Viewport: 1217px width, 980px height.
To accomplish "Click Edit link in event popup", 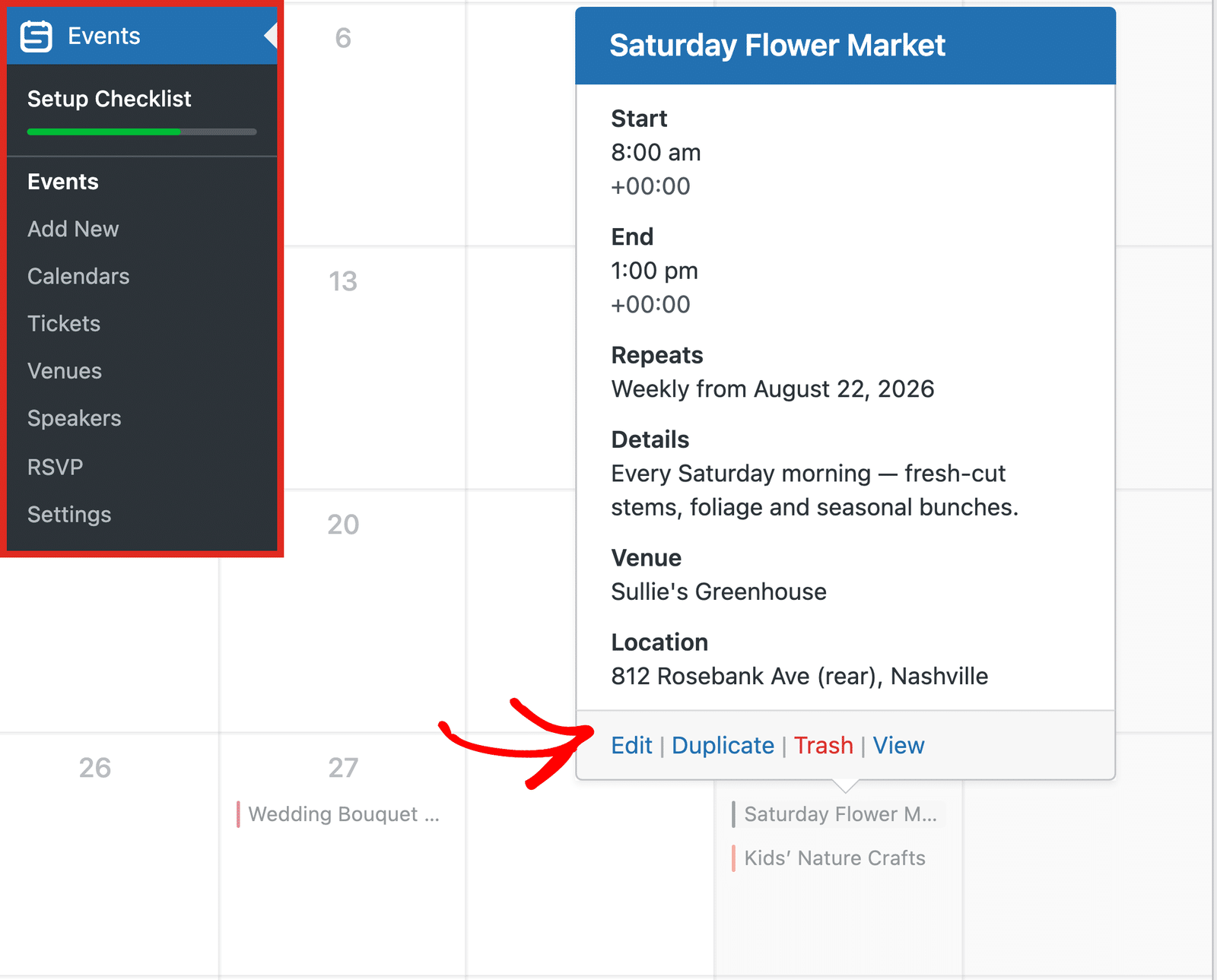I will [x=631, y=745].
